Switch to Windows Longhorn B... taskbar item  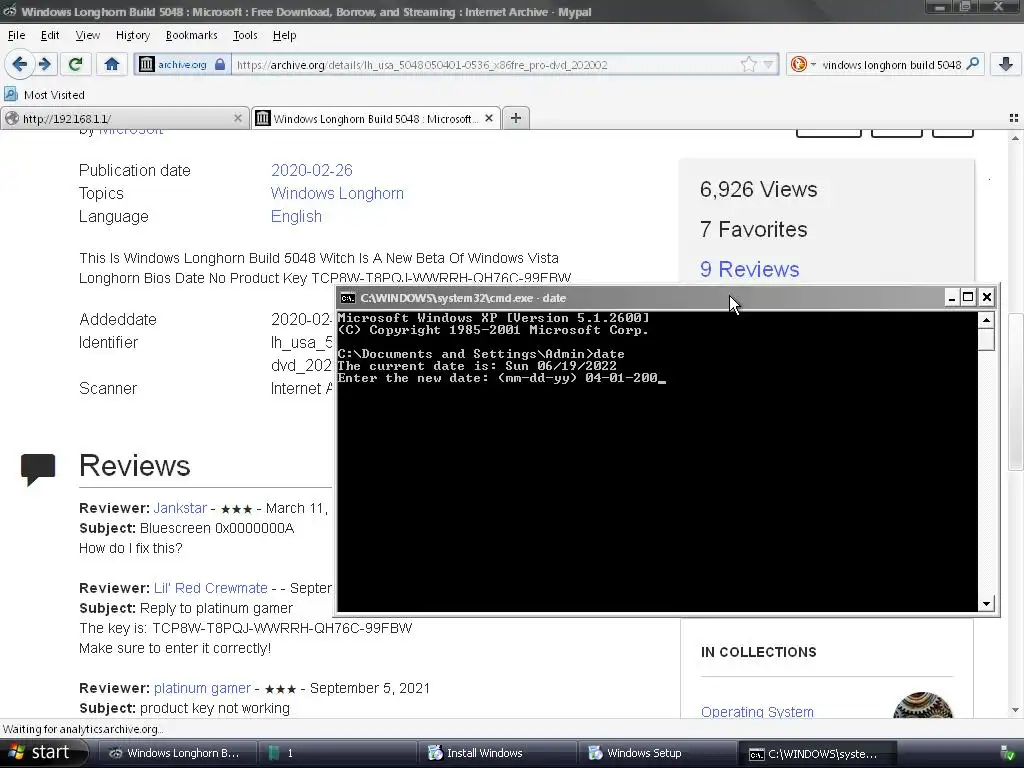(x=176, y=753)
